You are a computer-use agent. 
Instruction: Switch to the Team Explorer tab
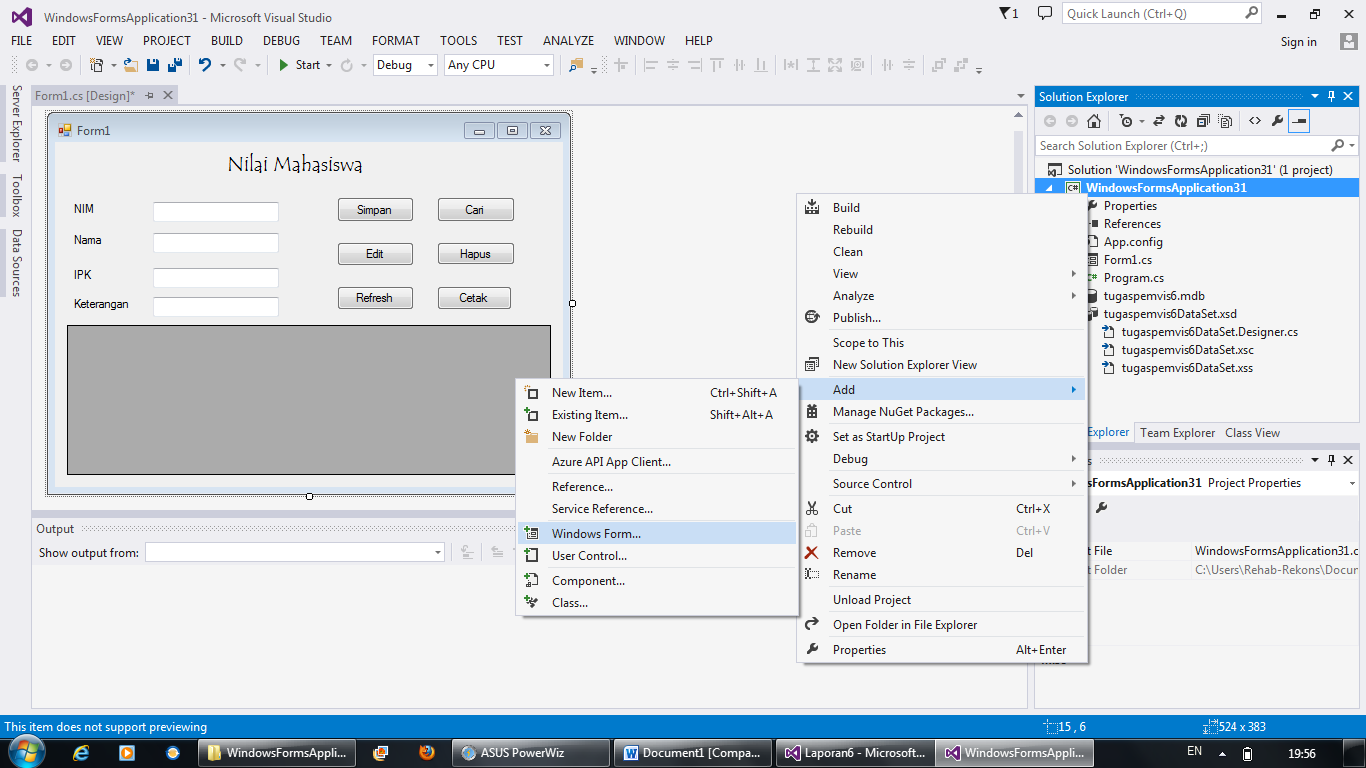tap(1177, 432)
